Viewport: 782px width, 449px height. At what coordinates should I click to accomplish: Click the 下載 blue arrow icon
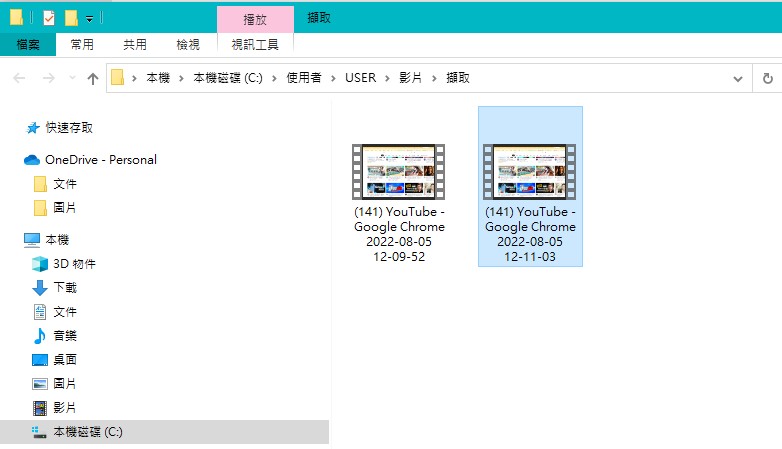[x=40, y=288]
